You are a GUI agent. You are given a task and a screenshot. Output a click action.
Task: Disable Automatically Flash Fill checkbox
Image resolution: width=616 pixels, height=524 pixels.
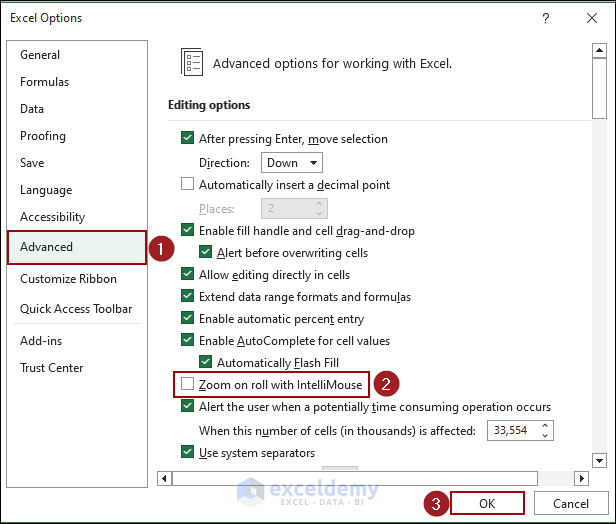pyautogui.click(x=205, y=363)
